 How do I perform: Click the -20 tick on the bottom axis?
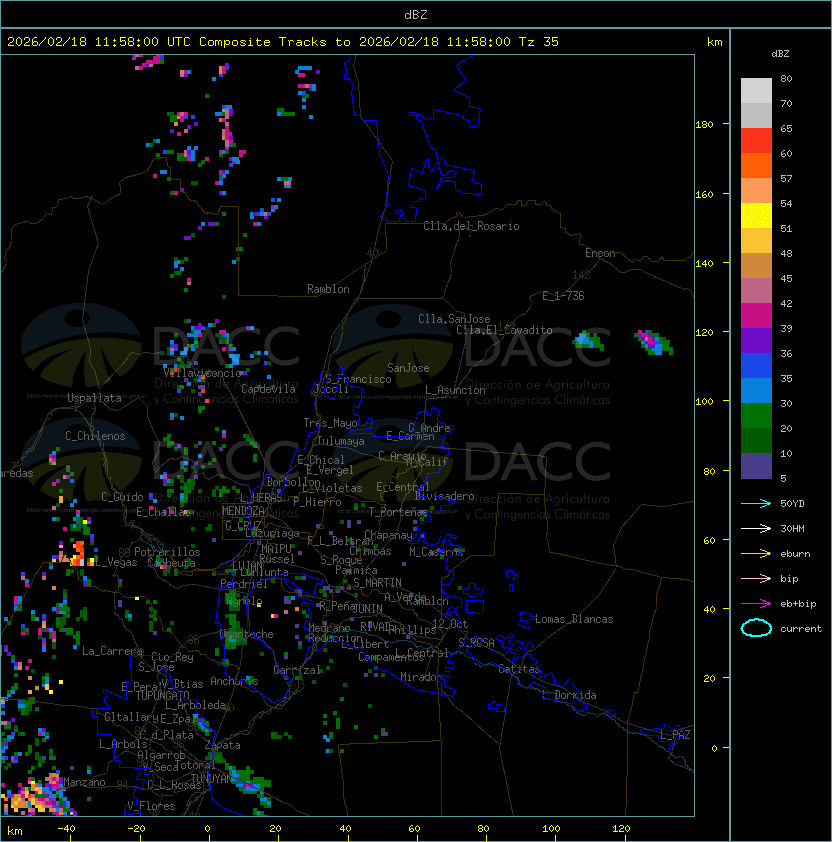click(x=136, y=829)
